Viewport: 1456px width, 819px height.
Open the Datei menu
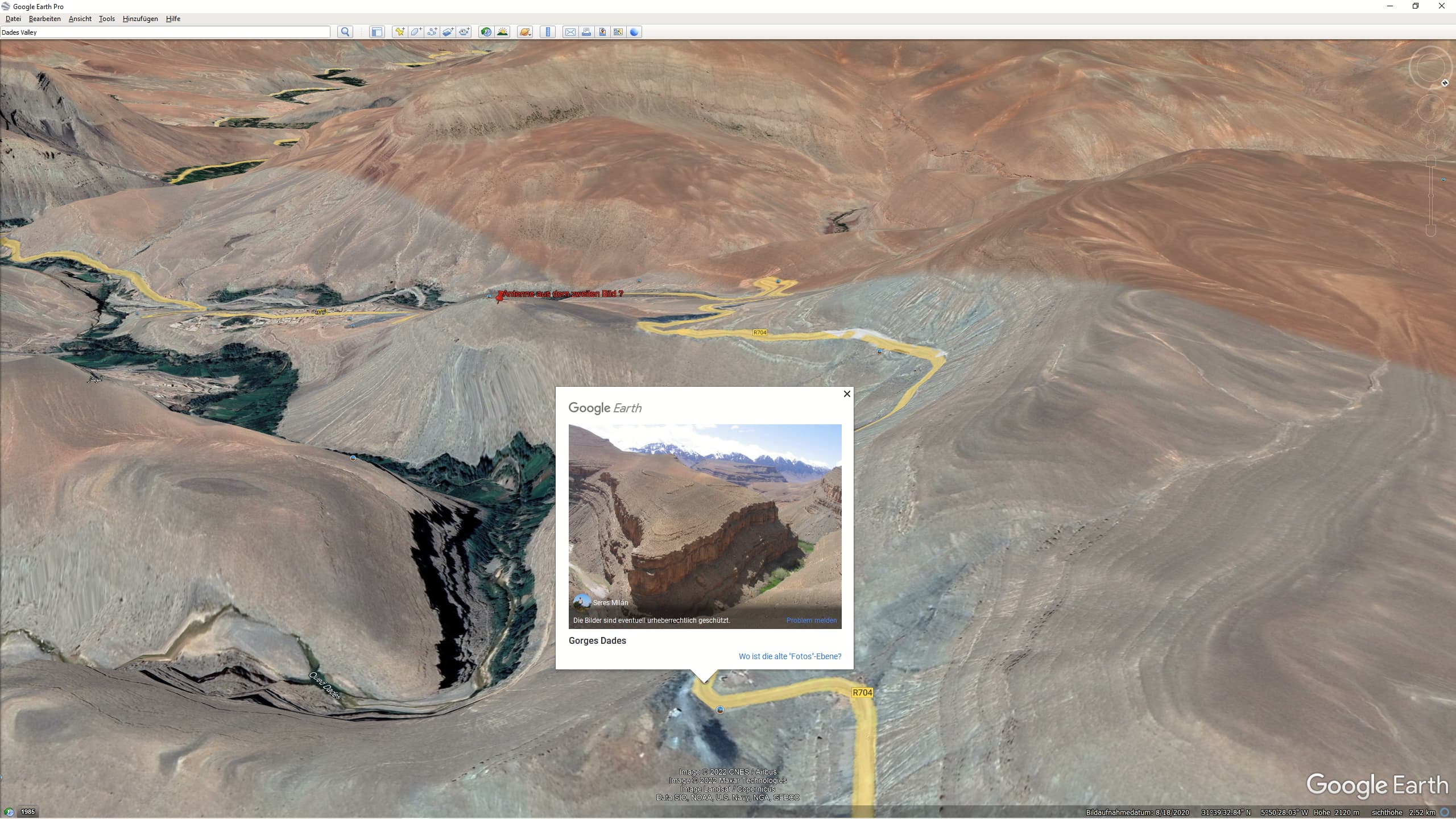pos(13,19)
